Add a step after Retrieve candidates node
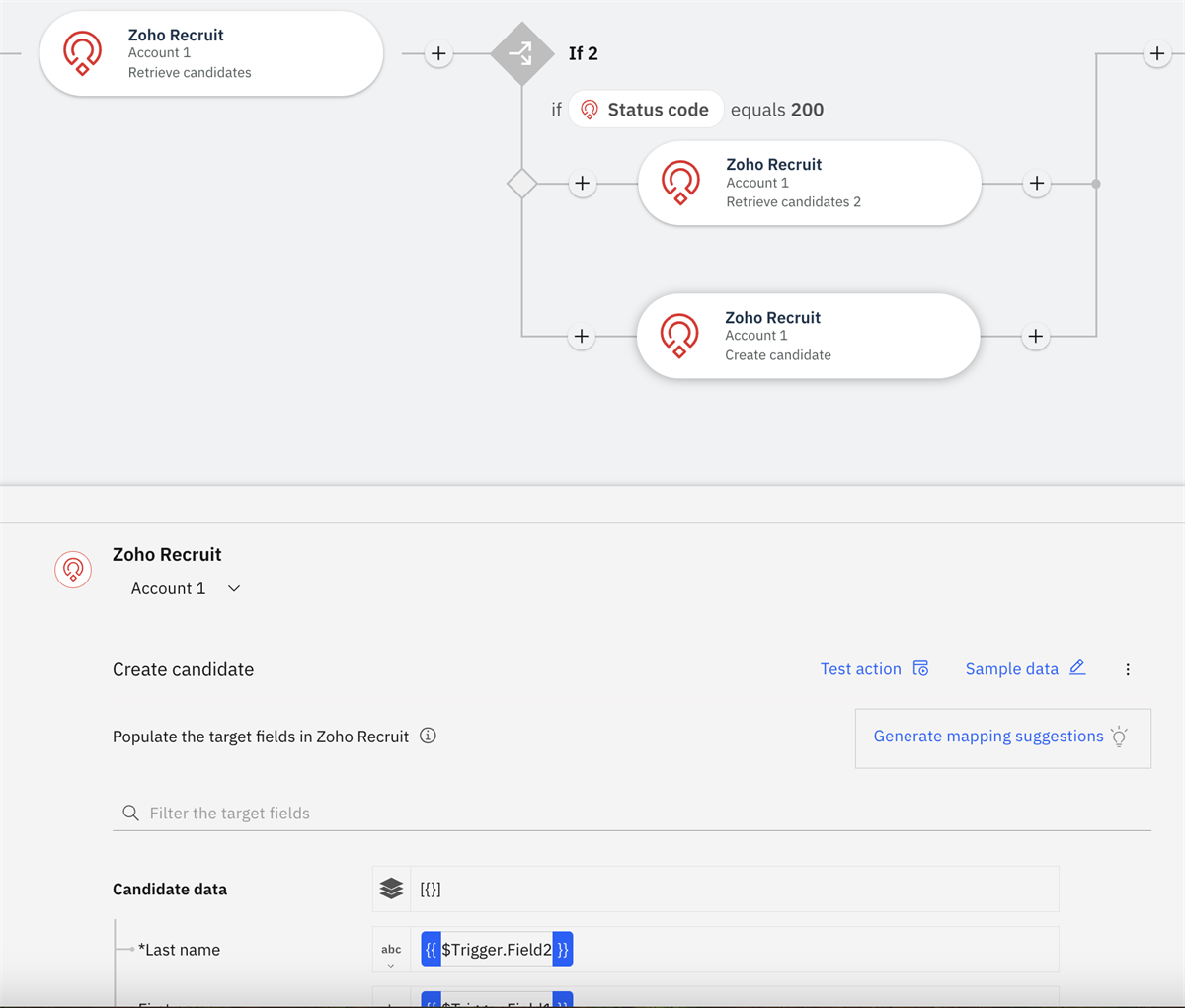This screenshot has width=1185, height=1008. (x=438, y=53)
